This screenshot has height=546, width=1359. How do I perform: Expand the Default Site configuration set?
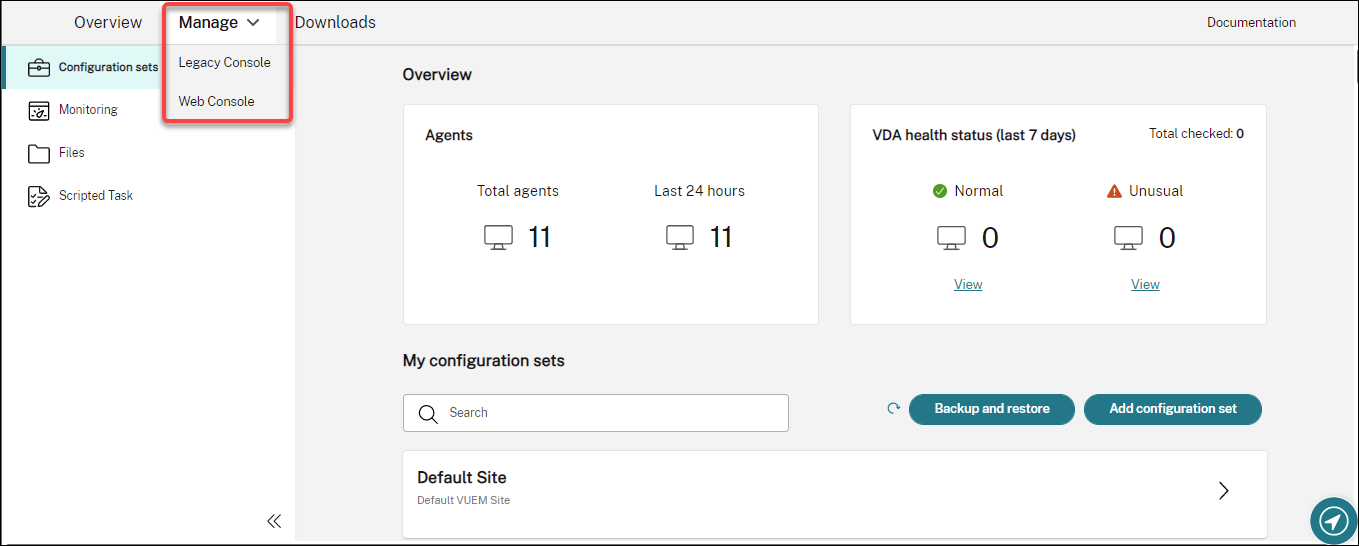pyautogui.click(x=1223, y=491)
